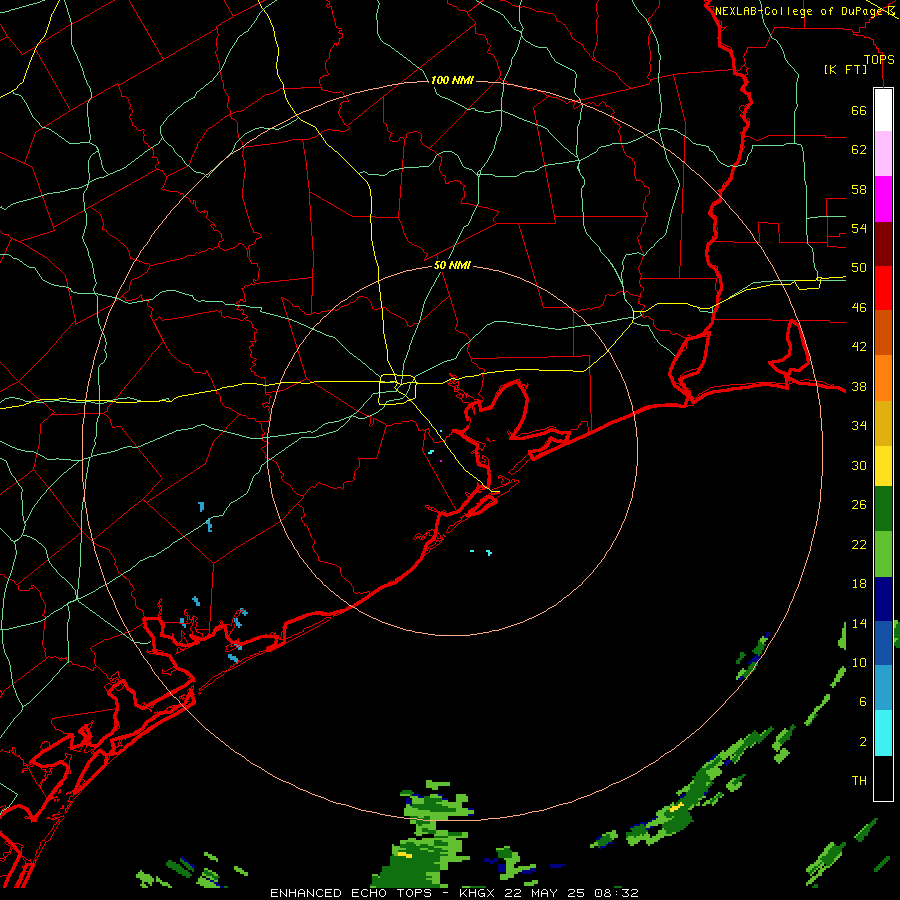Click the TOPS legend title
The width and height of the screenshot is (900, 900).
point(879,59)
